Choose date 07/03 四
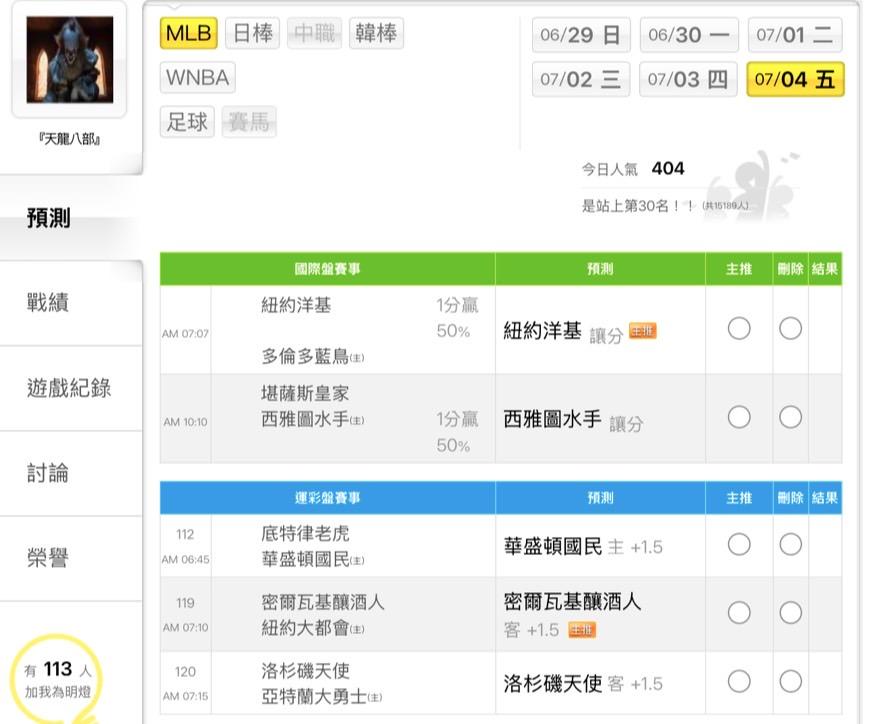This screenshot has width=869, height=724. [x=688, y=79]
